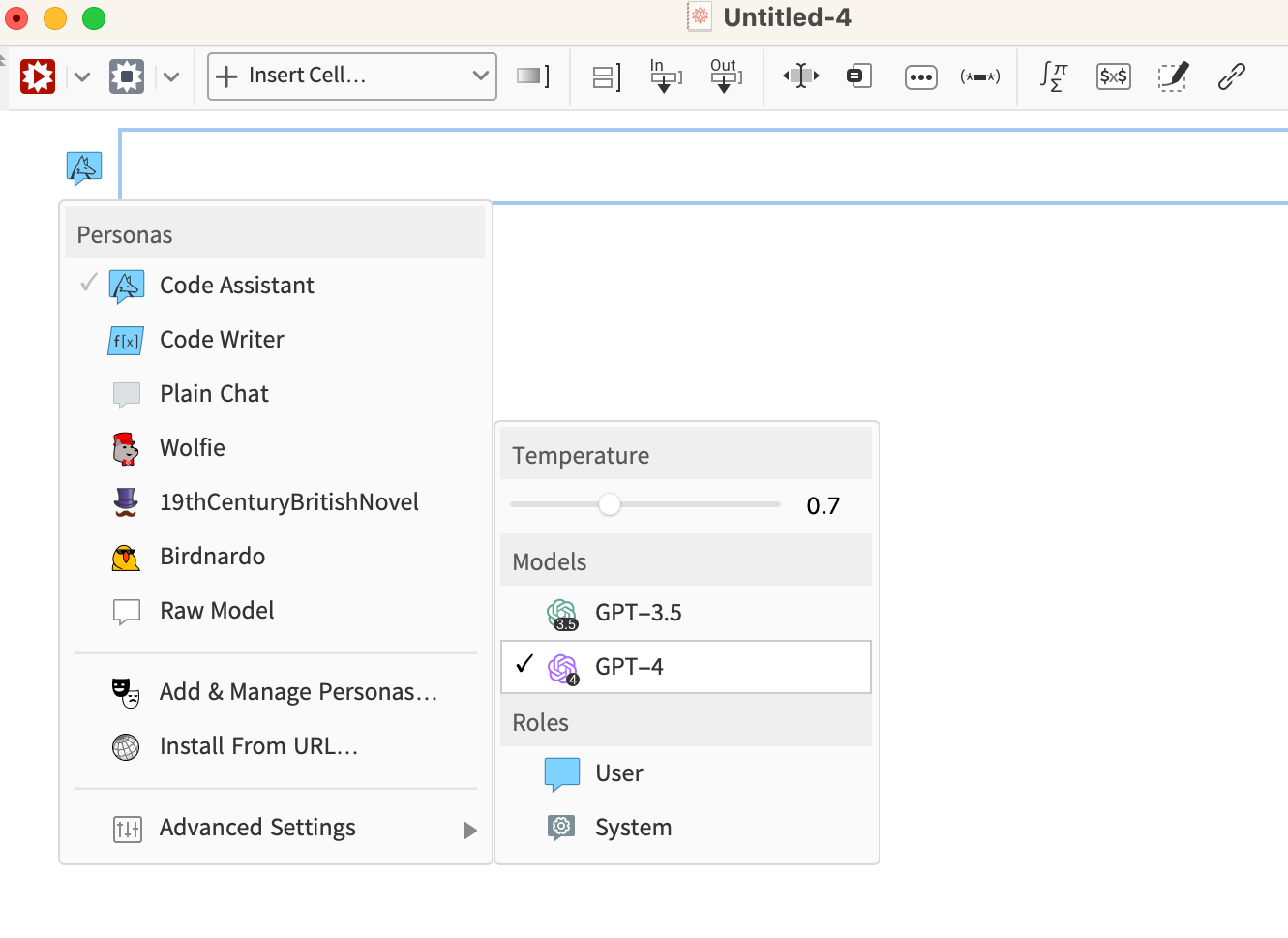The image size is (1288, 938).
Task: Select the GPT-3.5 model
Action: point(686,613)
